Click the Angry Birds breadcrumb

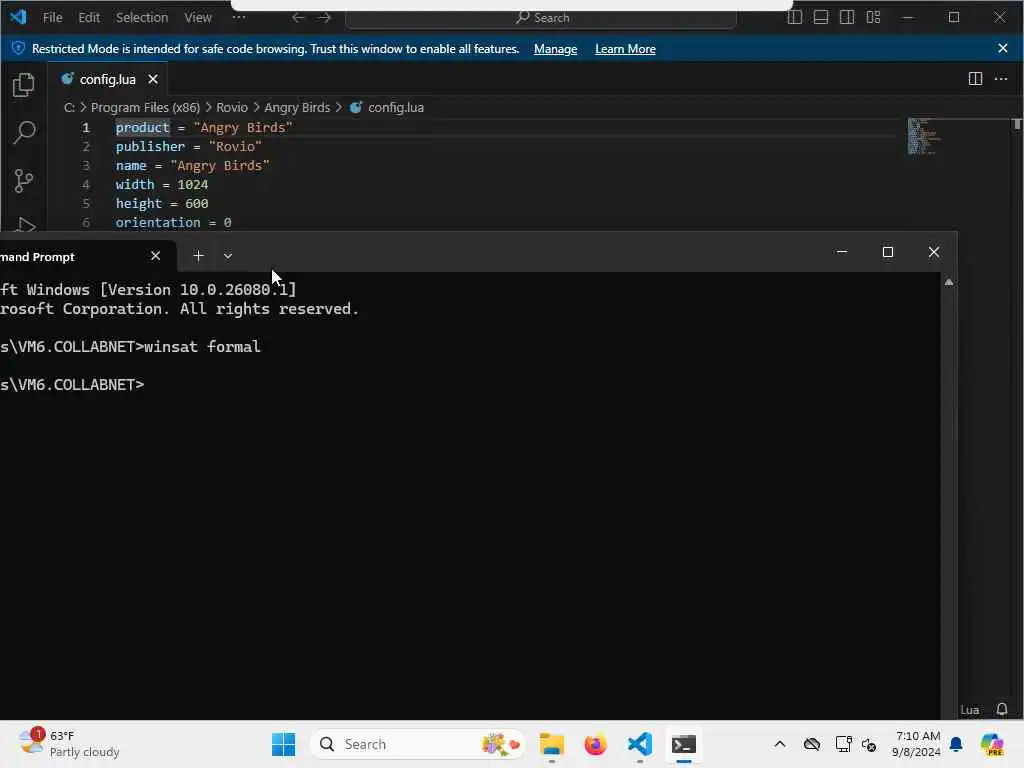(297, 107)
